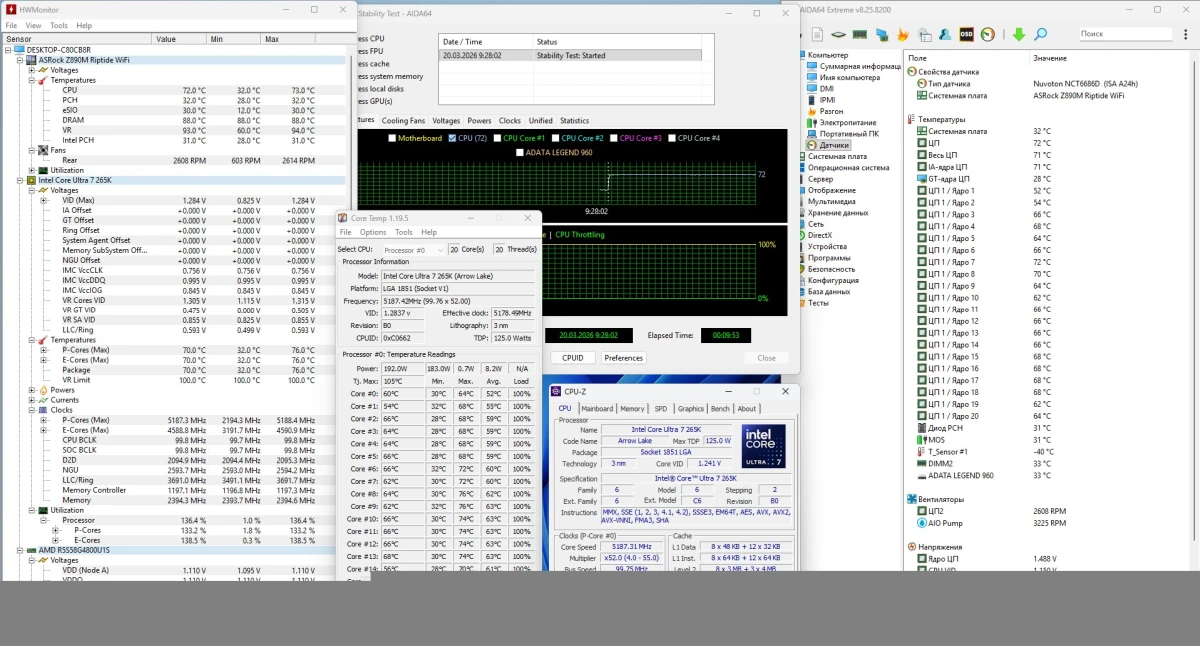The height and width of the screenshot is (646, 1200).
Task: Click the Preferences button in stability test
Action: [623, 358]
